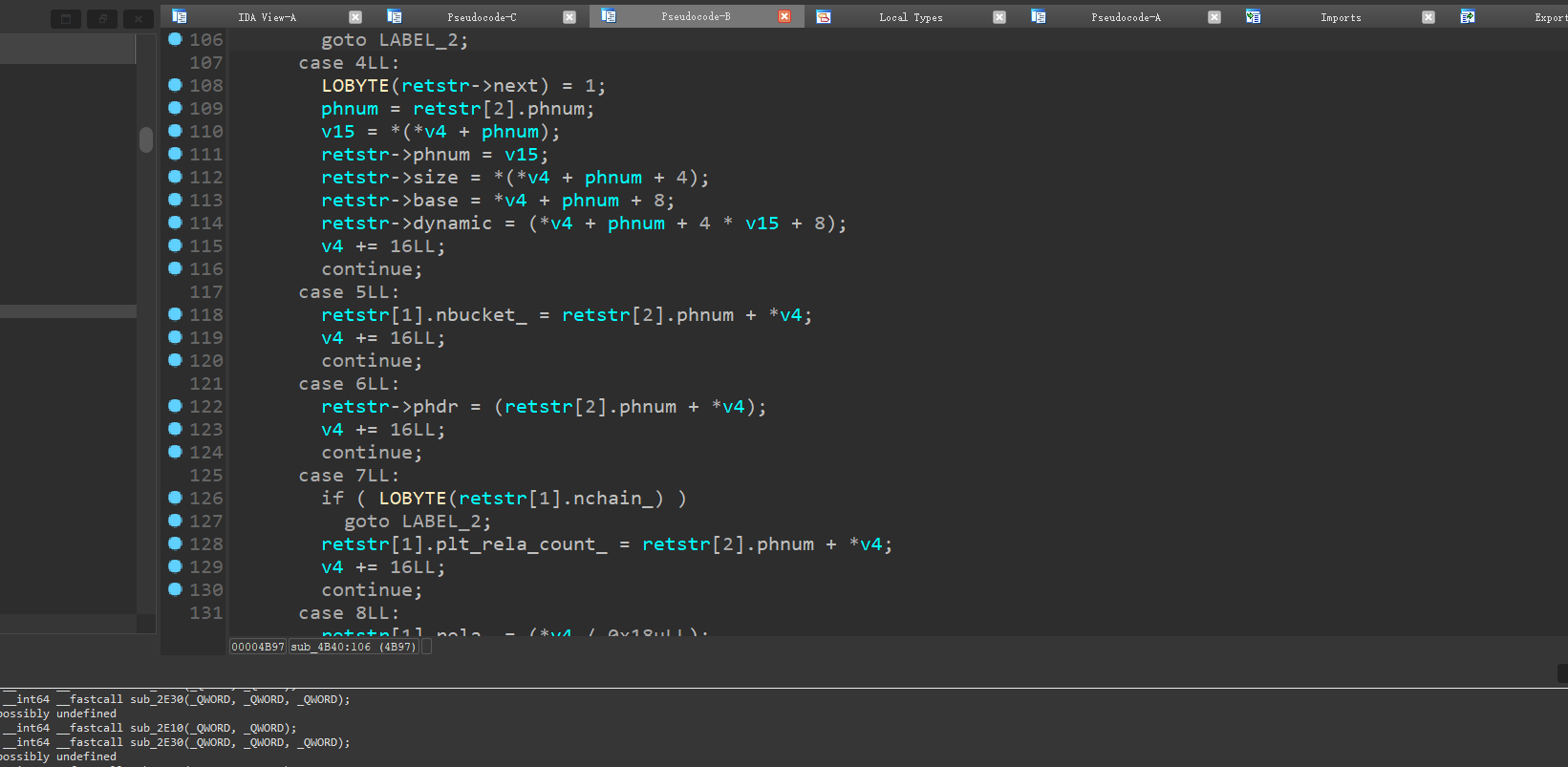
Task: Click 'case 8LL:' label
Action: (349, 612)
